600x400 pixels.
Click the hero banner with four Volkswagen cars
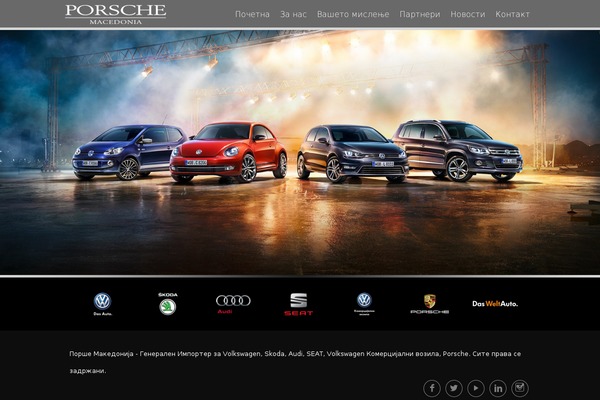click(300, 152)
